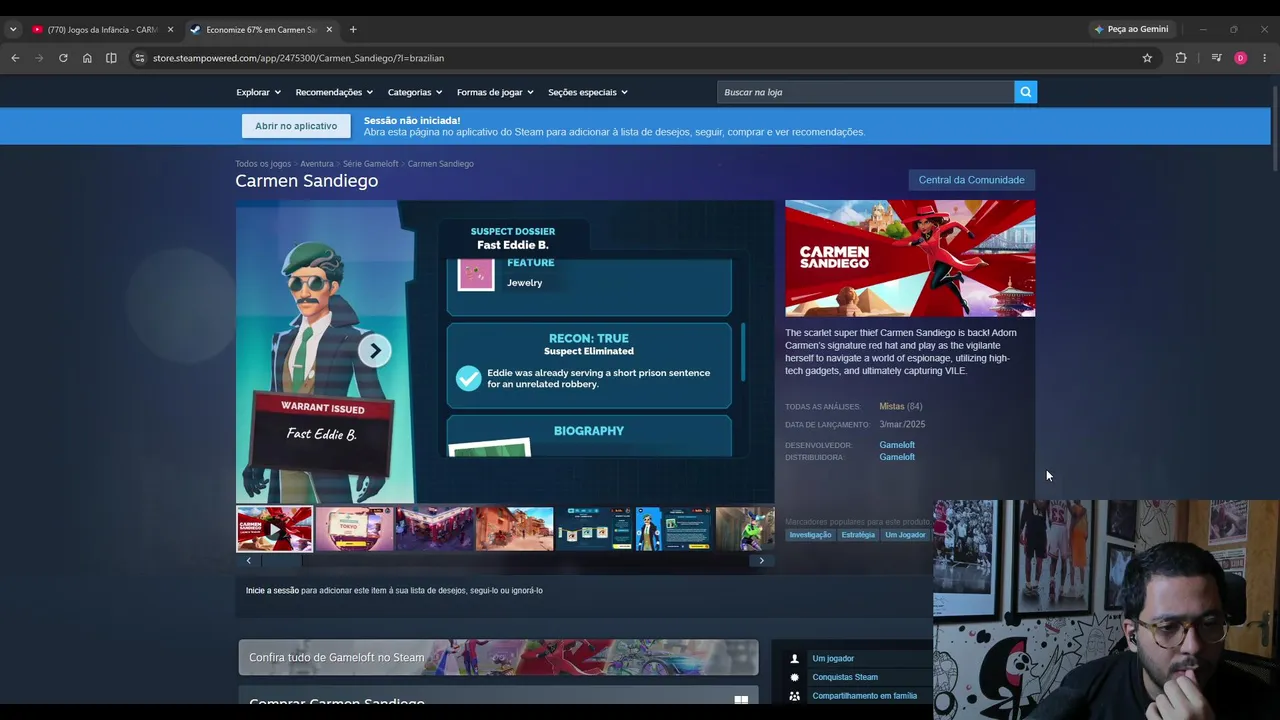This screenshot has height=720, width=1280.
Task: Click in the Buscar na loja search field
Action: tap(866, 92)
